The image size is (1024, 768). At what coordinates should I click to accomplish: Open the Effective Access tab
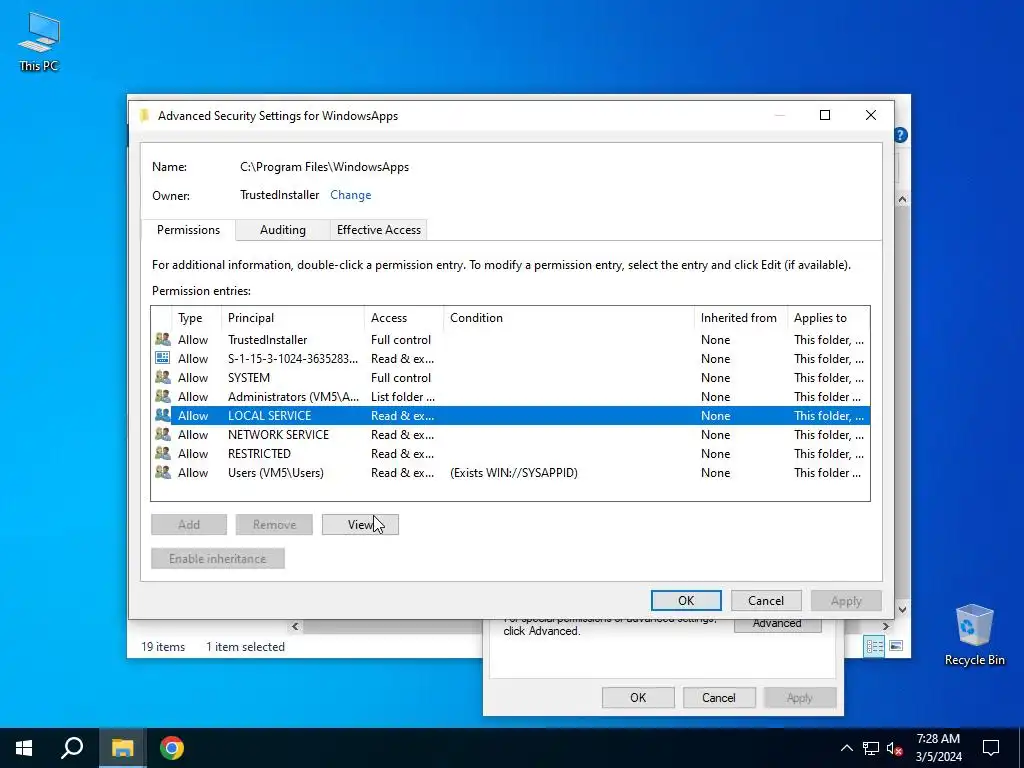(379, 230)
